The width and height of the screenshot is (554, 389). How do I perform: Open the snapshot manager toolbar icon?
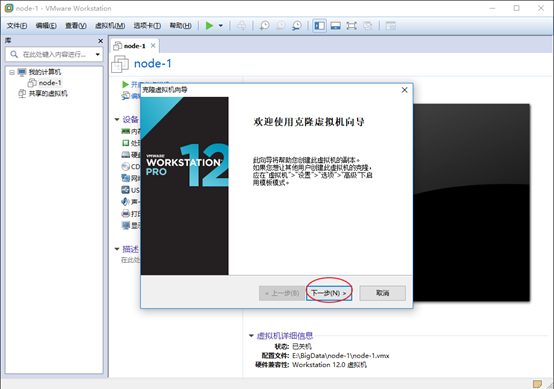[x=297, y=25]
